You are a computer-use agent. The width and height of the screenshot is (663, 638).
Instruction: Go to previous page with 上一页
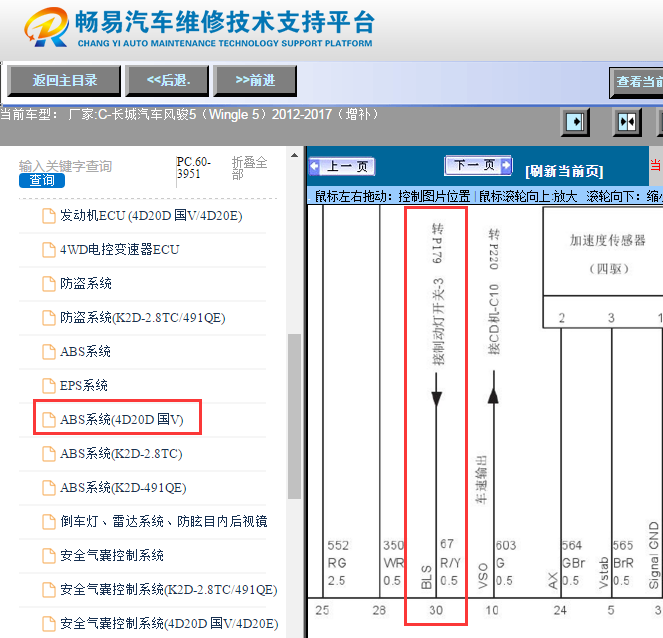coord(342,167)
